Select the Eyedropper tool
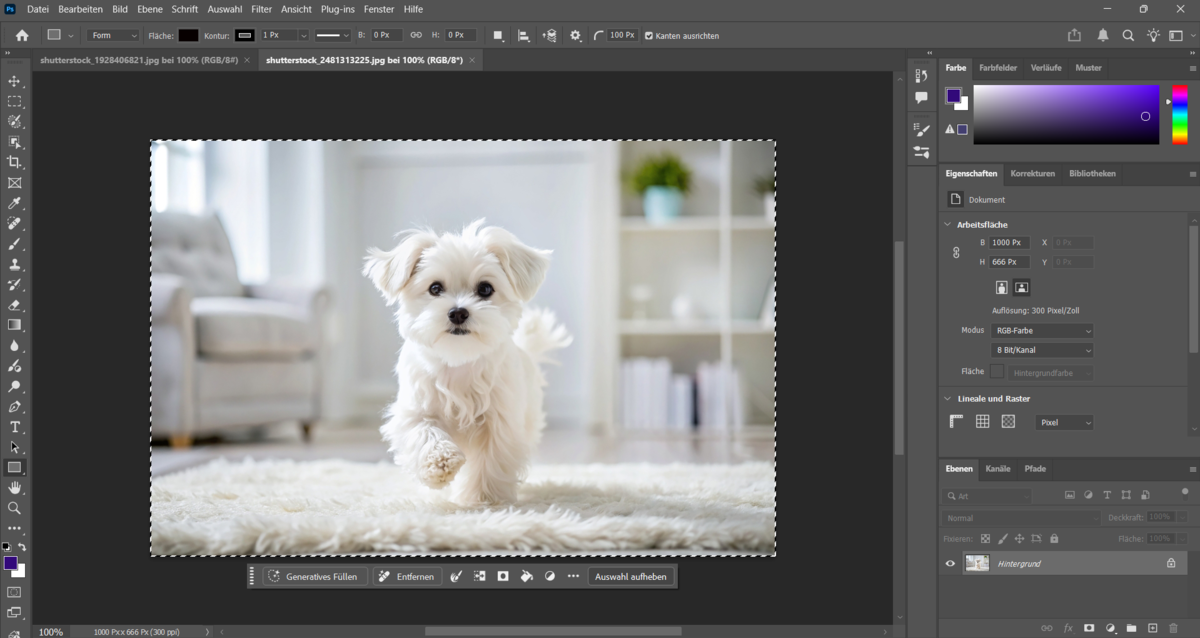This screenshot has width=1200, height=638. click(15, 203)
